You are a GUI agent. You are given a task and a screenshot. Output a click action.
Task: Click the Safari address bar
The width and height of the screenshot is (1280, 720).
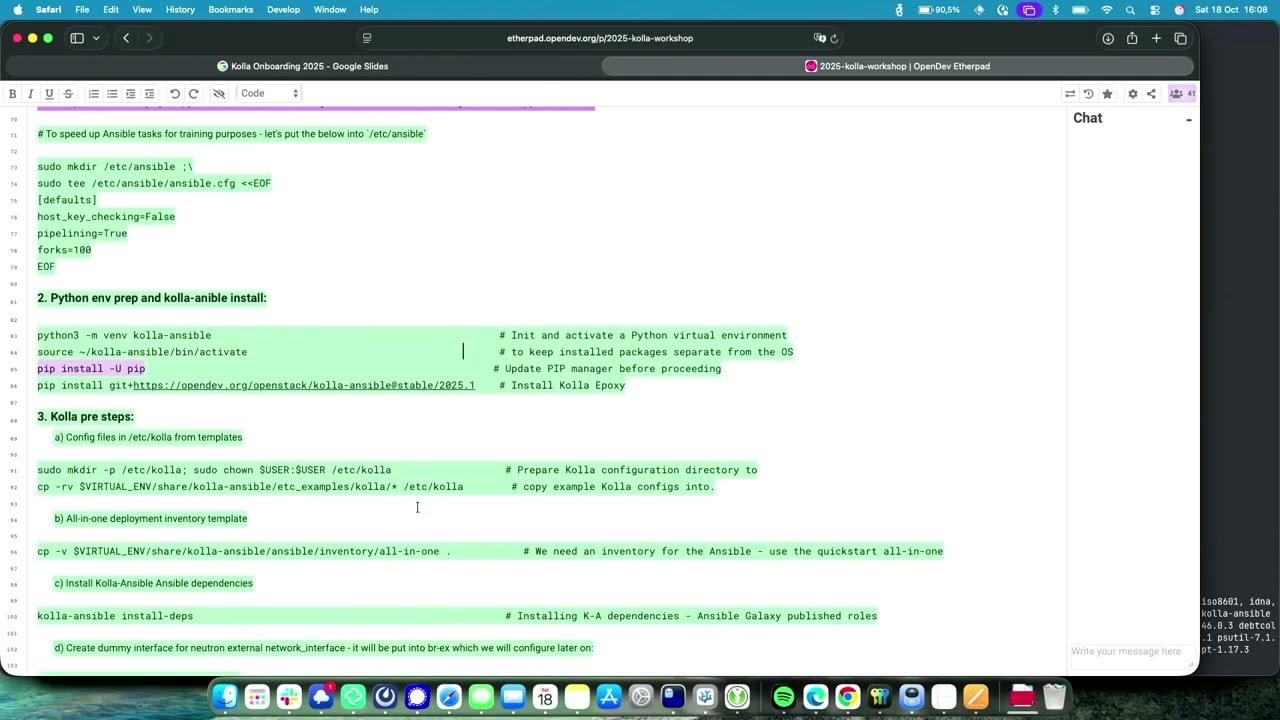tap(600, 38)
